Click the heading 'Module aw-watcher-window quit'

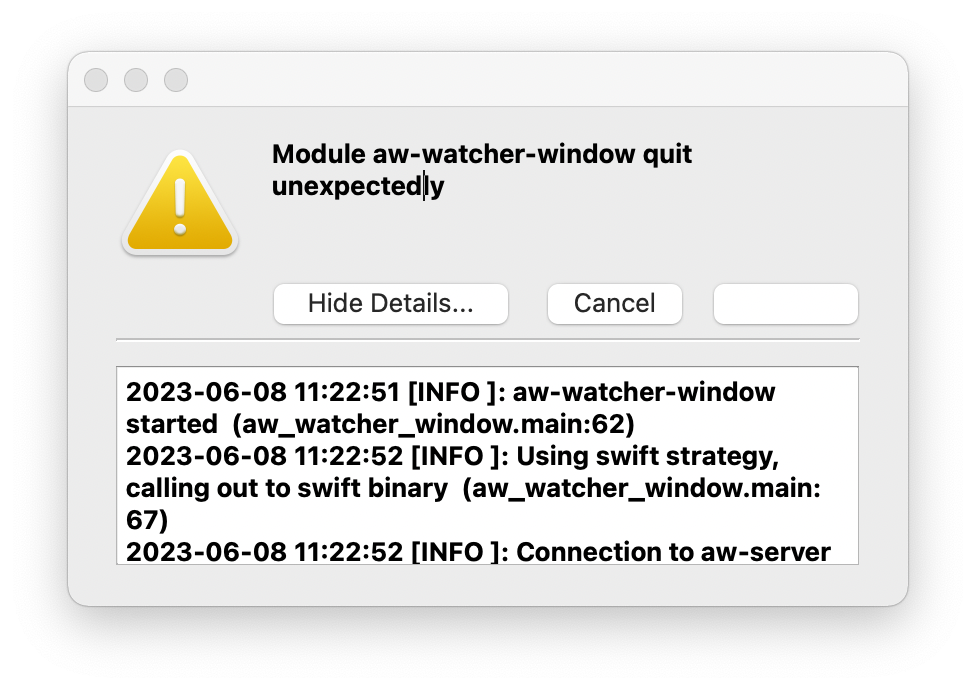482,154
